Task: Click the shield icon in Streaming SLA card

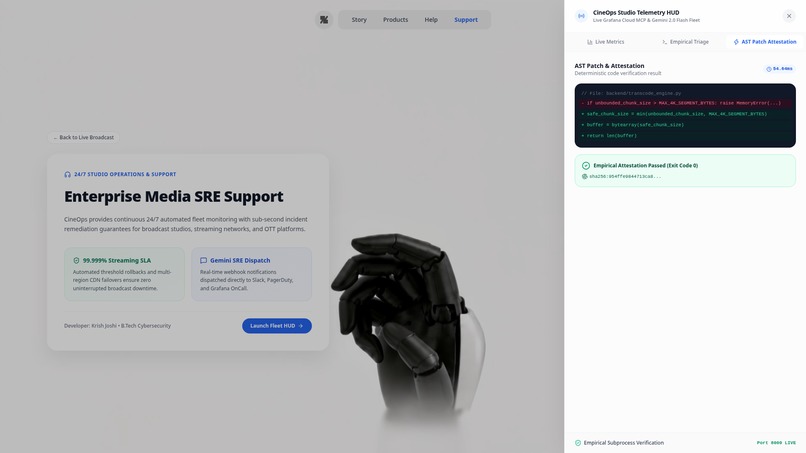Action: [76, 261]
